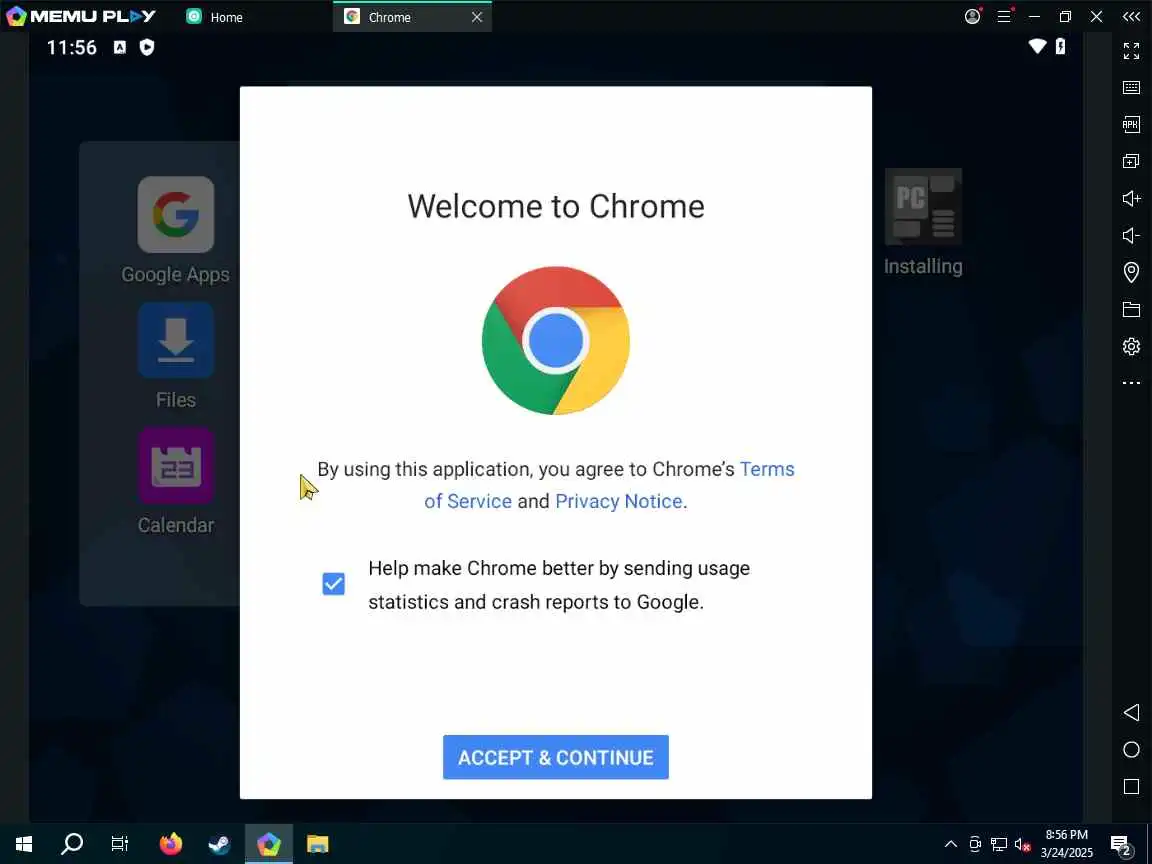Click the Installing app icon
The width and height of the screenshot is (1152, 864).
click(924, 222)
